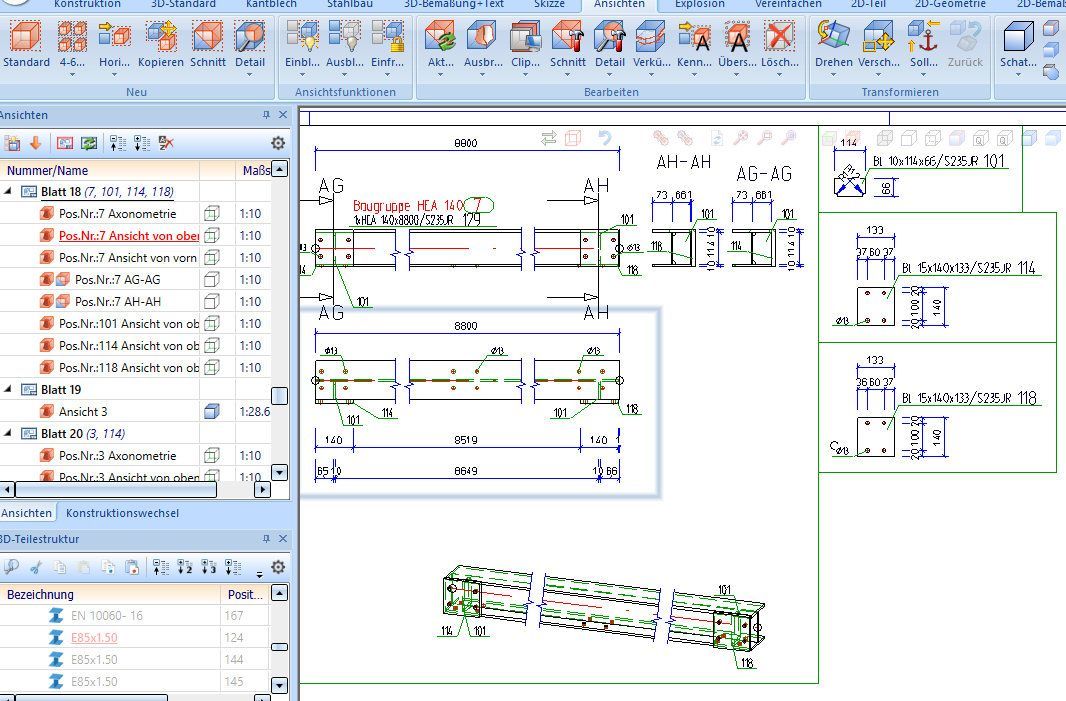This screenshot has height=701, width=1066.
Task: Toggle display icon for Pos.Nr.:7 Axonometrie row
Action: coord(212,213)
